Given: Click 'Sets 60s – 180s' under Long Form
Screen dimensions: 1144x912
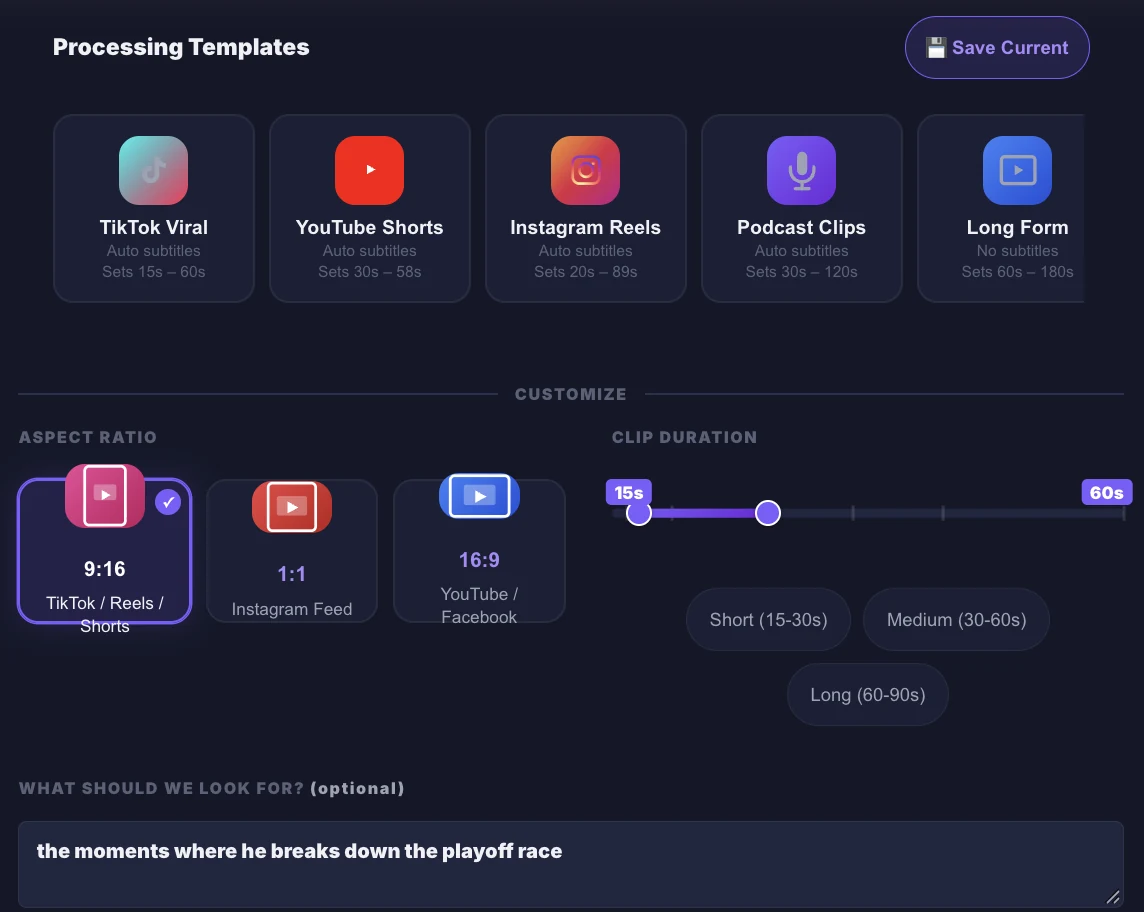Looking at the screenshot, I should pyautogui.click(x=1017, y=271).
